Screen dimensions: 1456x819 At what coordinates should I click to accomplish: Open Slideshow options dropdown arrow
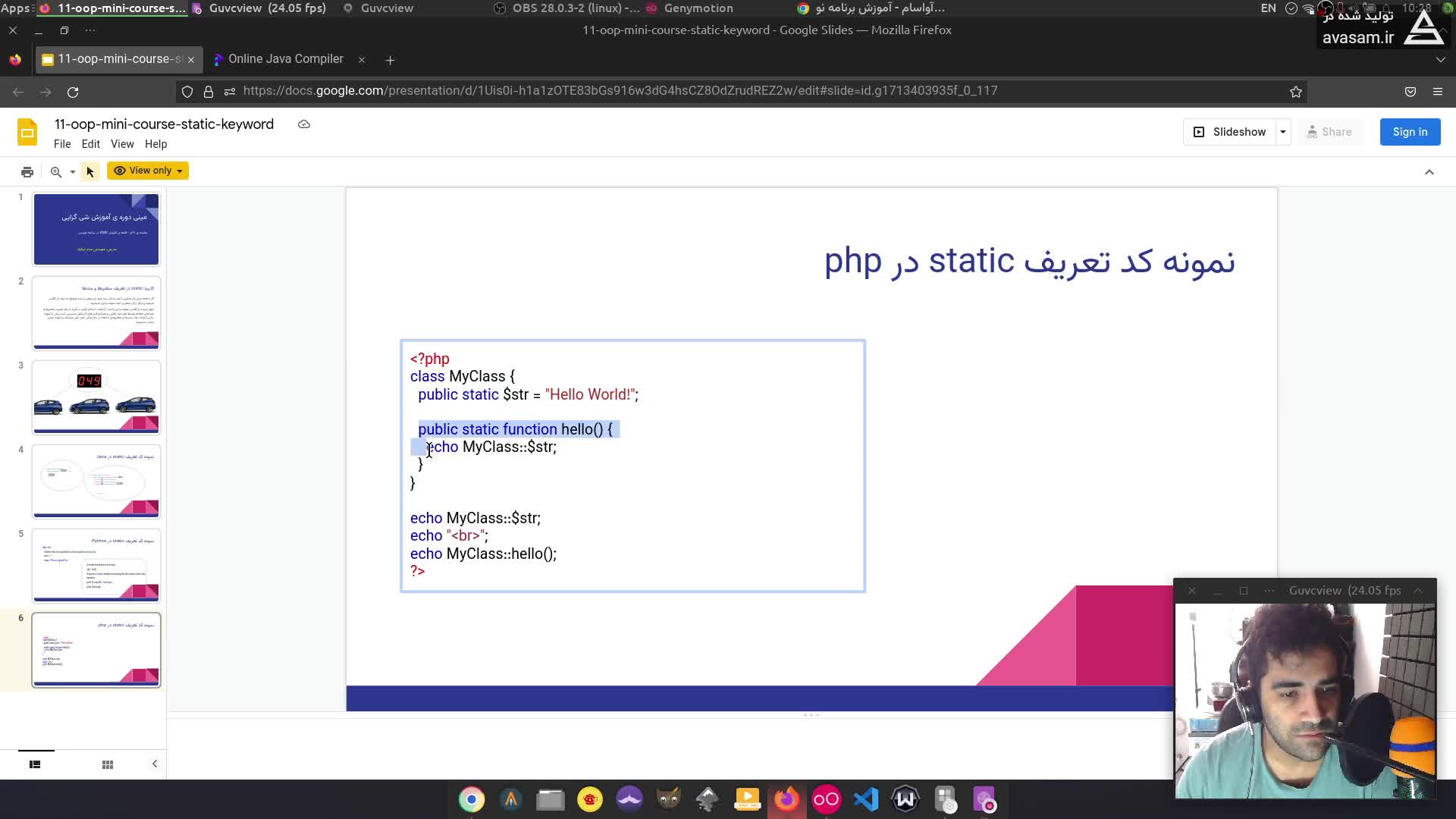[x=1283, y=132]
